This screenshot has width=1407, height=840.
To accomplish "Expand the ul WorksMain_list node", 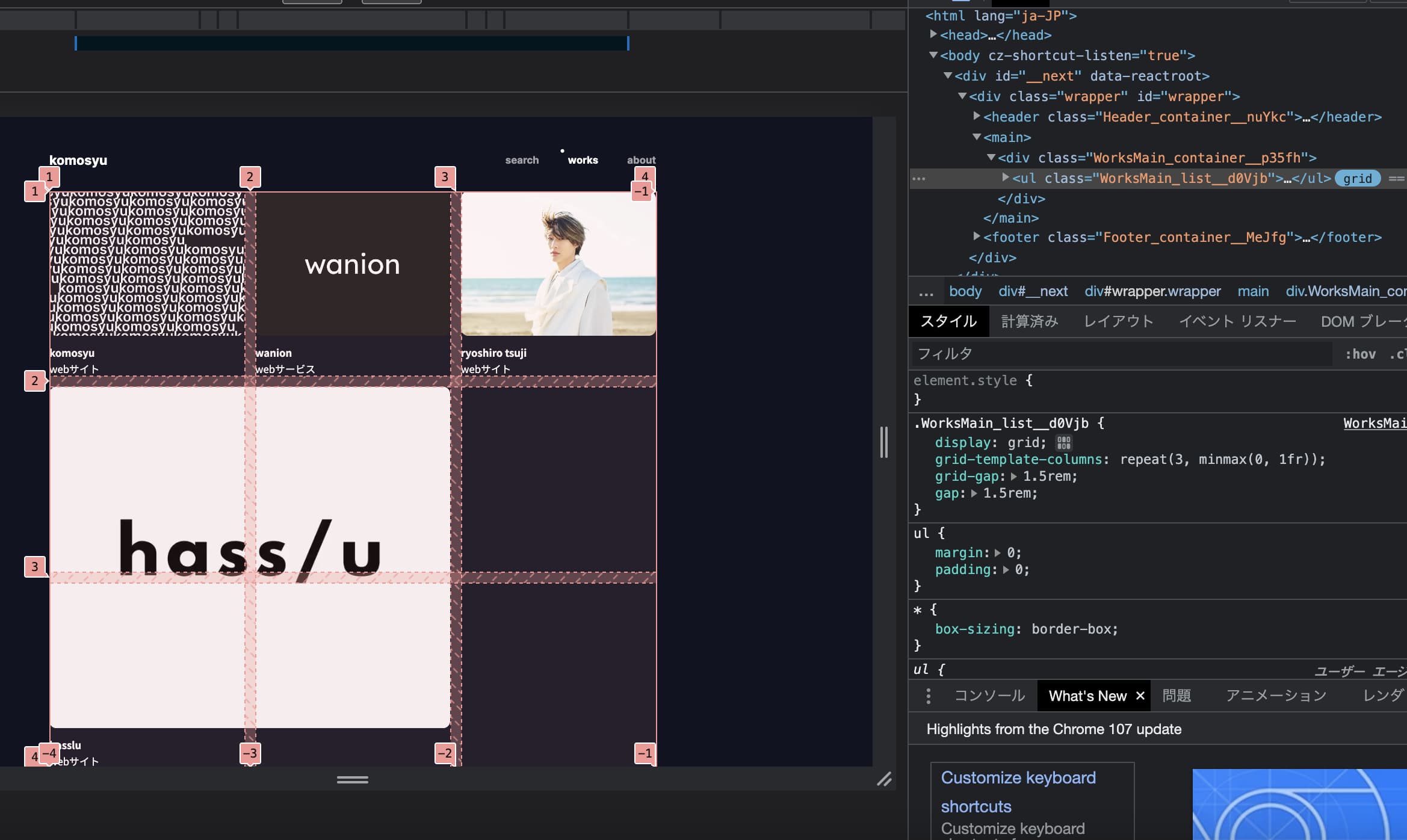I will click(x=1006, y=177).
